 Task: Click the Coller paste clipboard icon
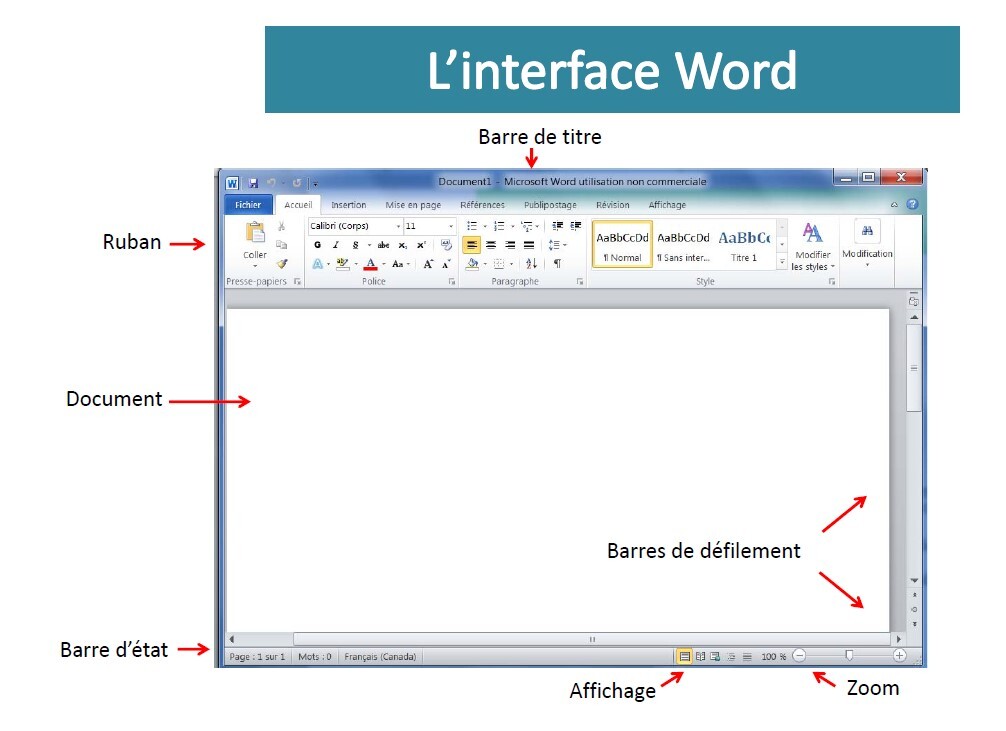coord(255,232)
